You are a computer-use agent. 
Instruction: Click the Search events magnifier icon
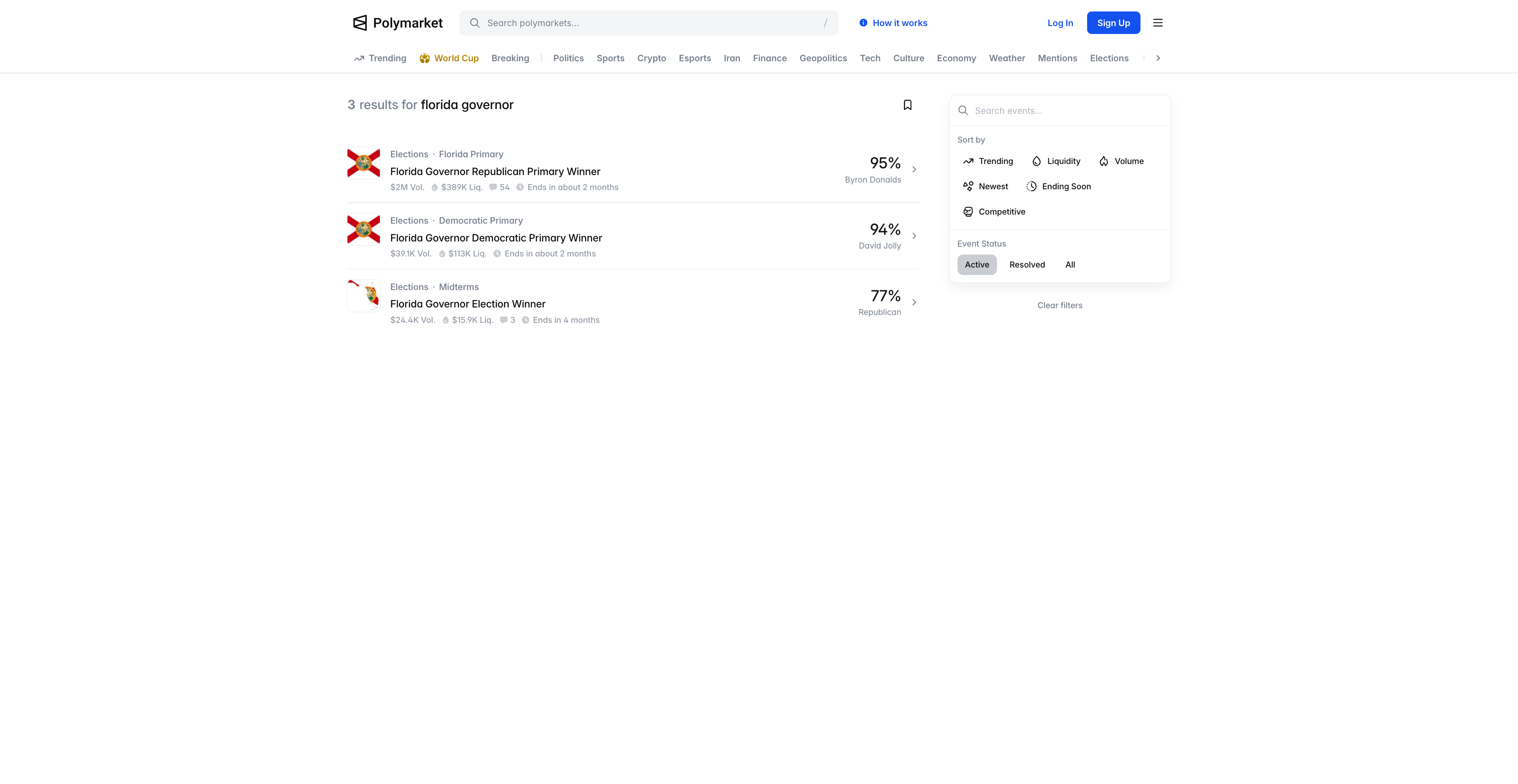(x=963, y=111)
